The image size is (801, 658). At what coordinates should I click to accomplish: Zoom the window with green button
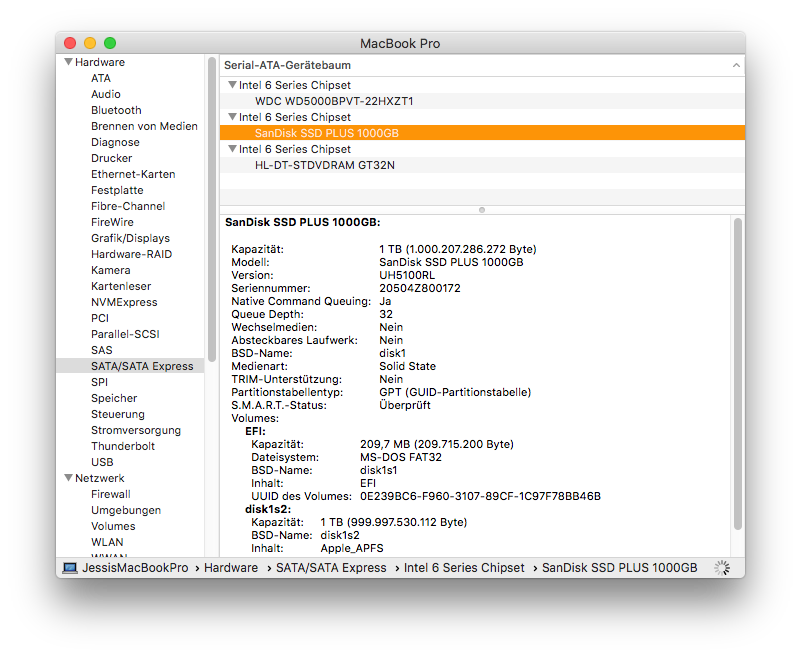(x=110, y=43)
